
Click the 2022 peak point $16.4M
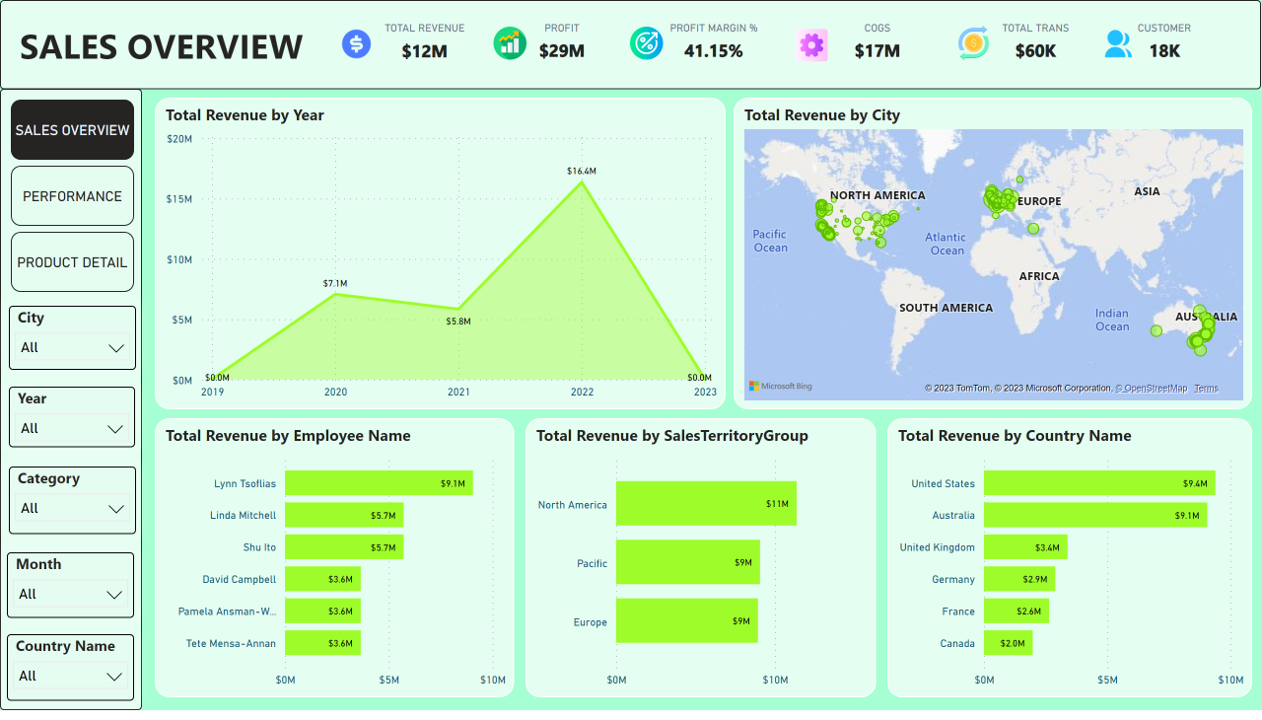(582, 181)
